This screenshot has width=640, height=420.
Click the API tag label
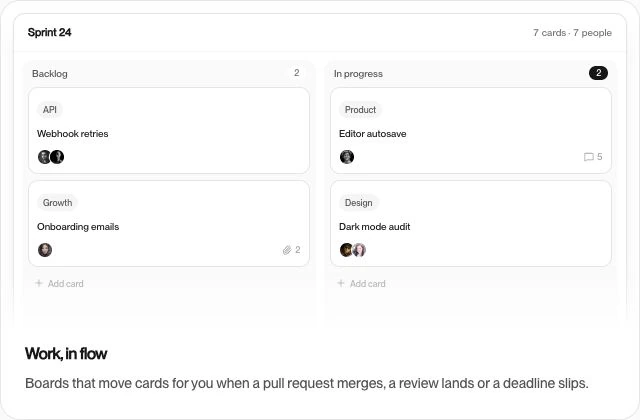50,110
